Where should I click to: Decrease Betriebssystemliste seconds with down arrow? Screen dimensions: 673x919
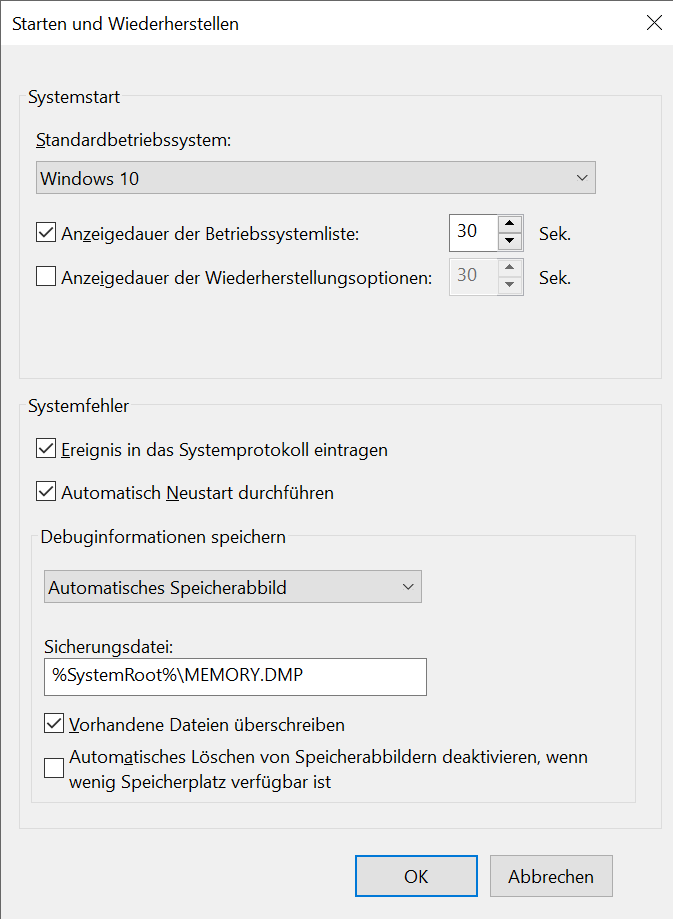pos(510,241)
